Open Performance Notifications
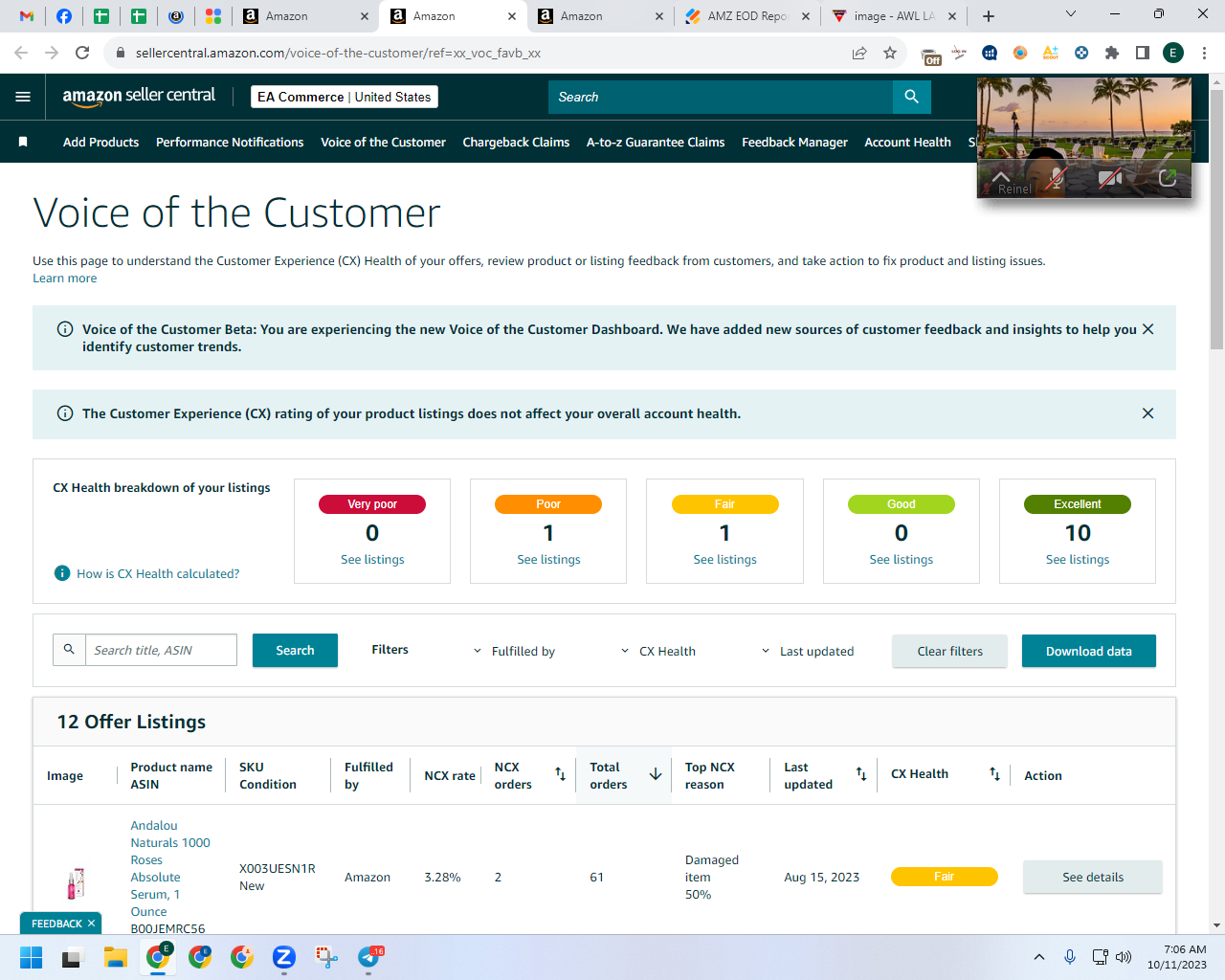Viewport: 1225px width, 980px height. click(x=230, y=142)
